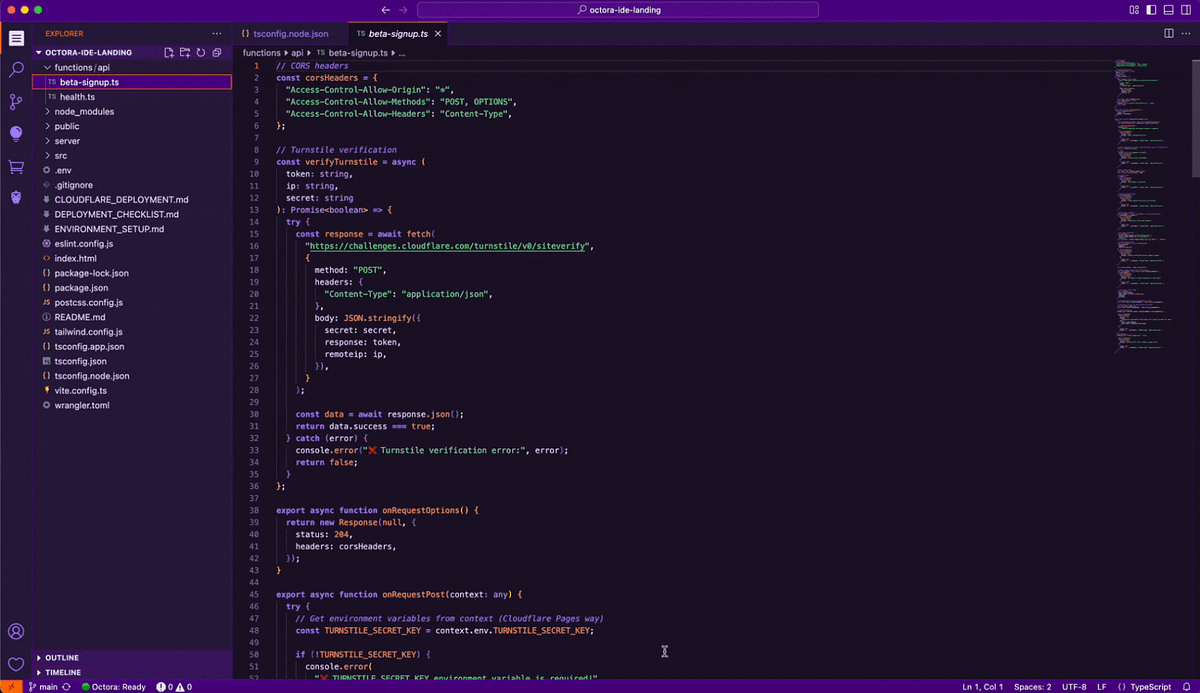Click 'api' in the breadcrumb
Screen dimensions: 1200x693
coord(298,52)
